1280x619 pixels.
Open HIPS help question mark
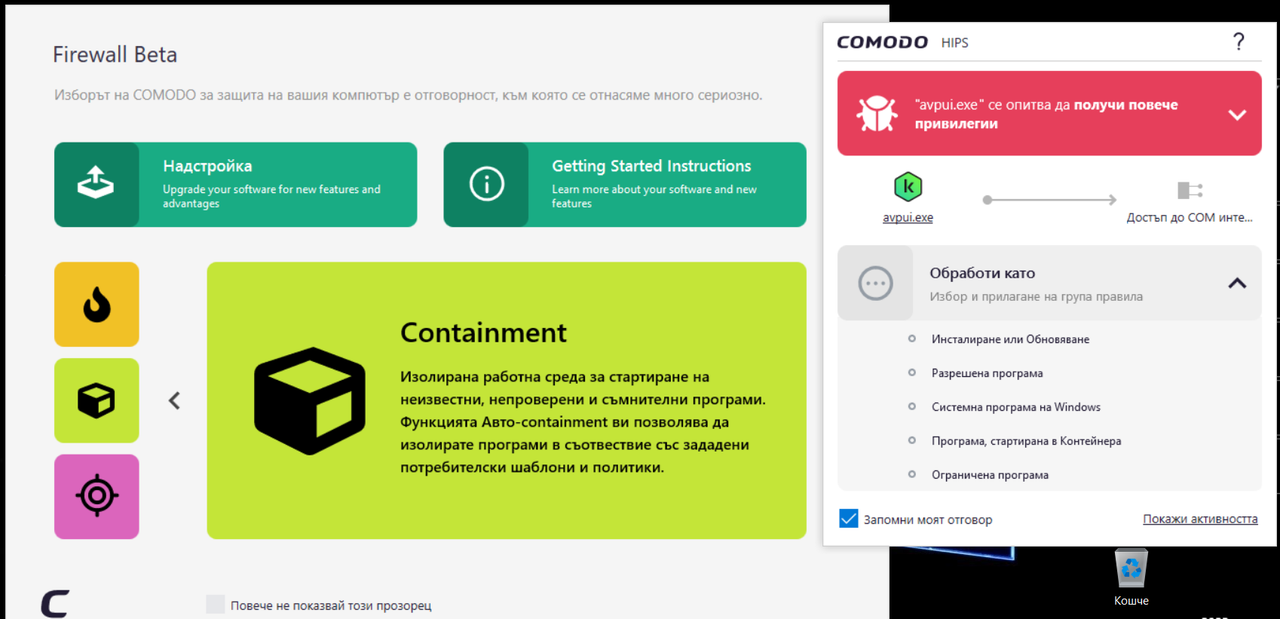pyautogui.click(x=1238, y=42)
